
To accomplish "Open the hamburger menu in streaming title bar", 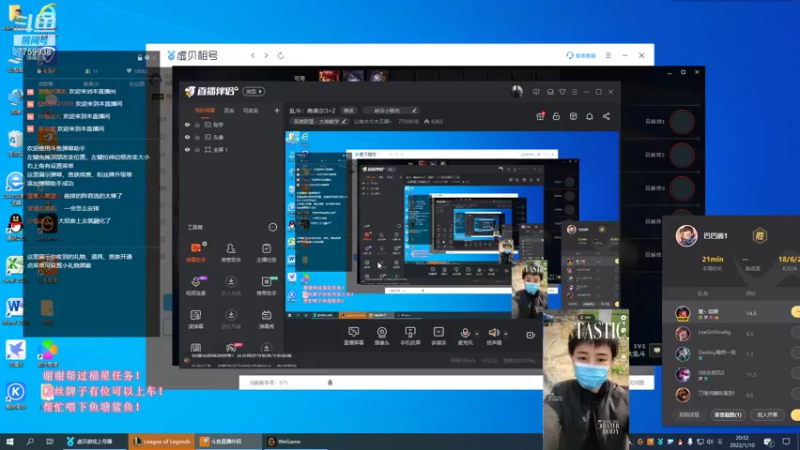I will tap(574, 92).
